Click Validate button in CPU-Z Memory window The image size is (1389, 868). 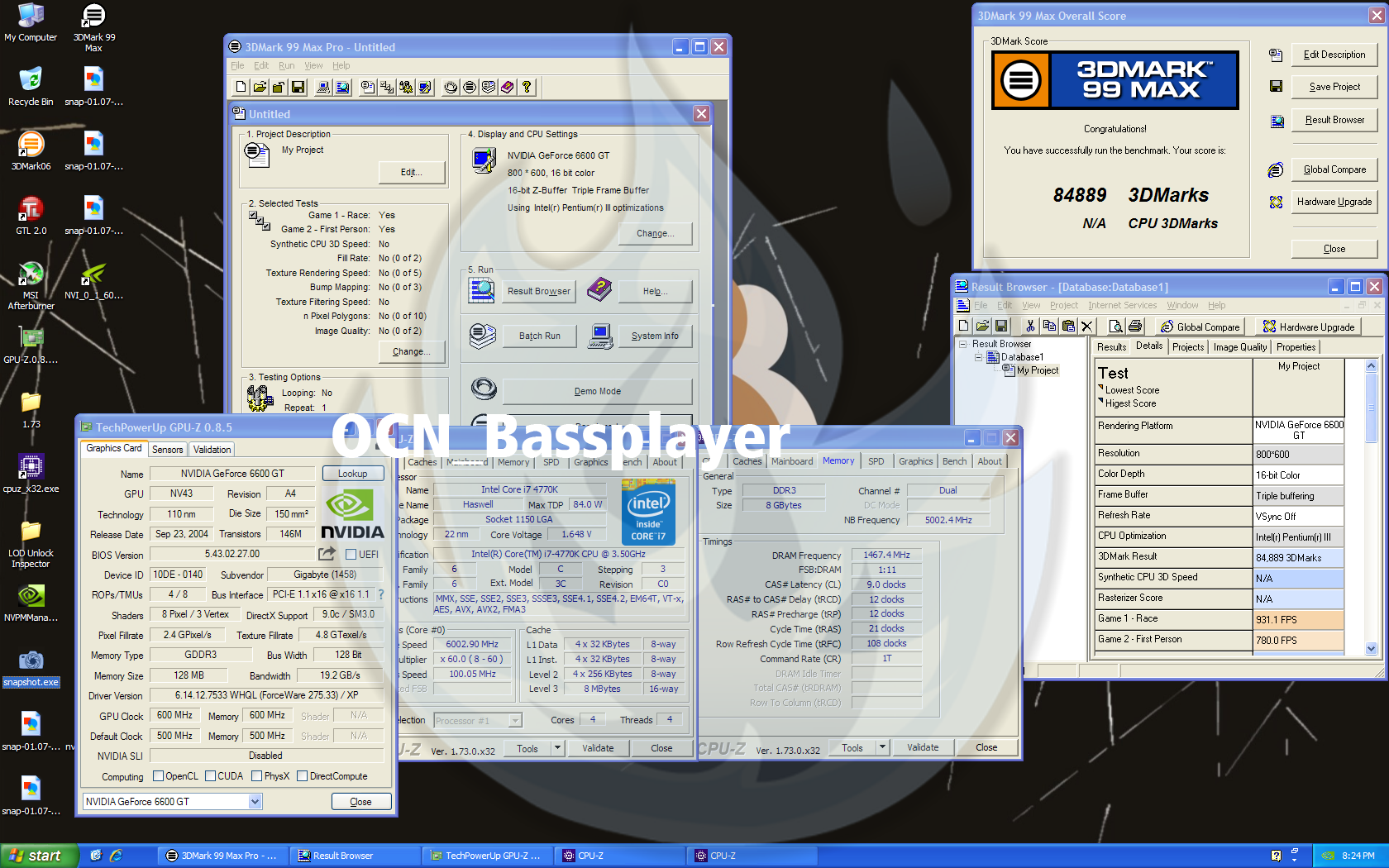[923, 747]
